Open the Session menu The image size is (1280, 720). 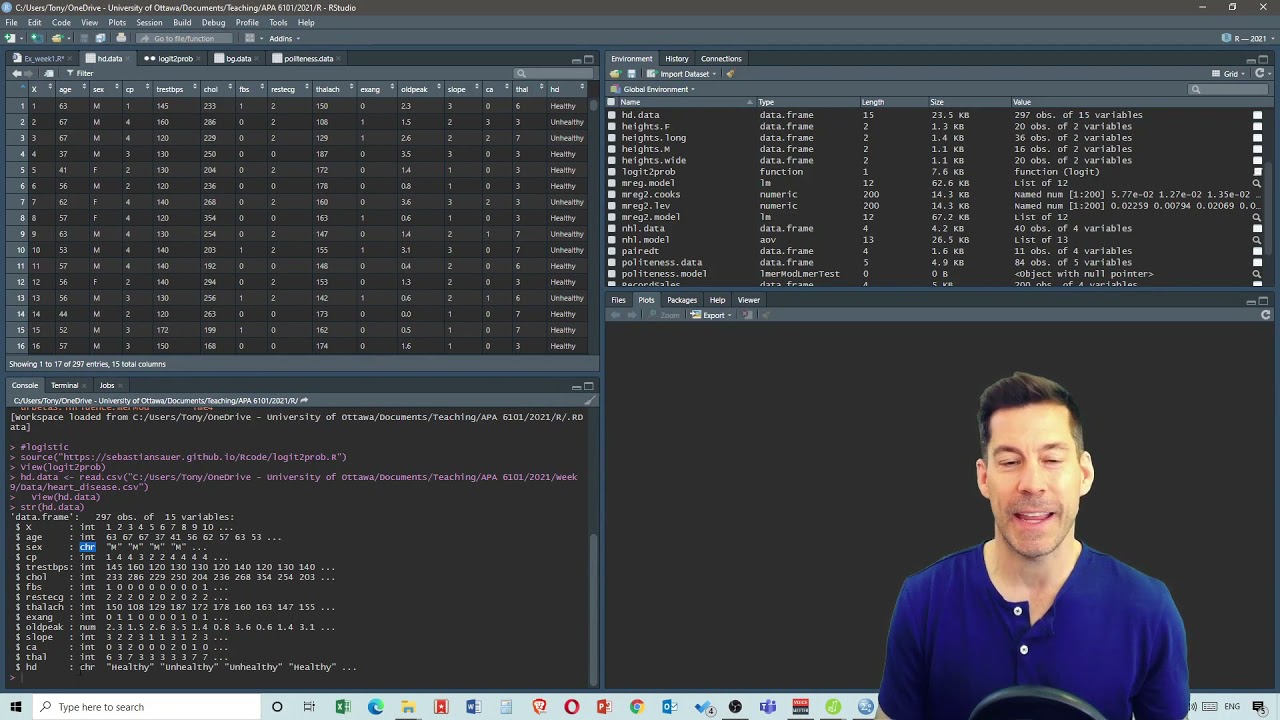[x=149, y=22]
